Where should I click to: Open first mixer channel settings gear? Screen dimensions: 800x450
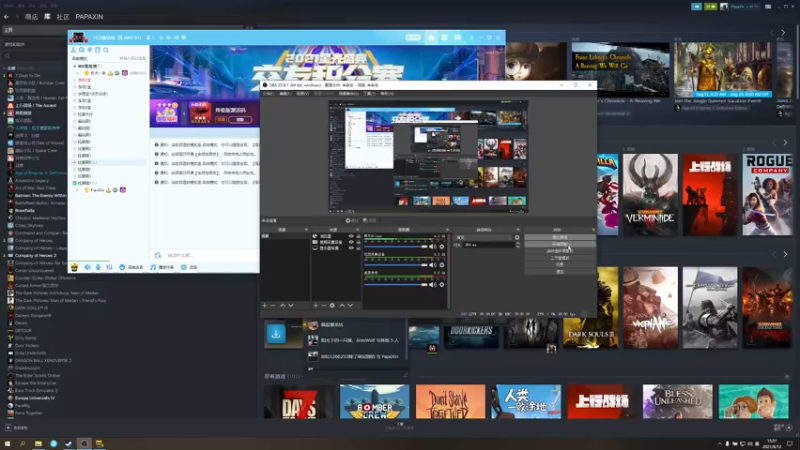[442, 246]
